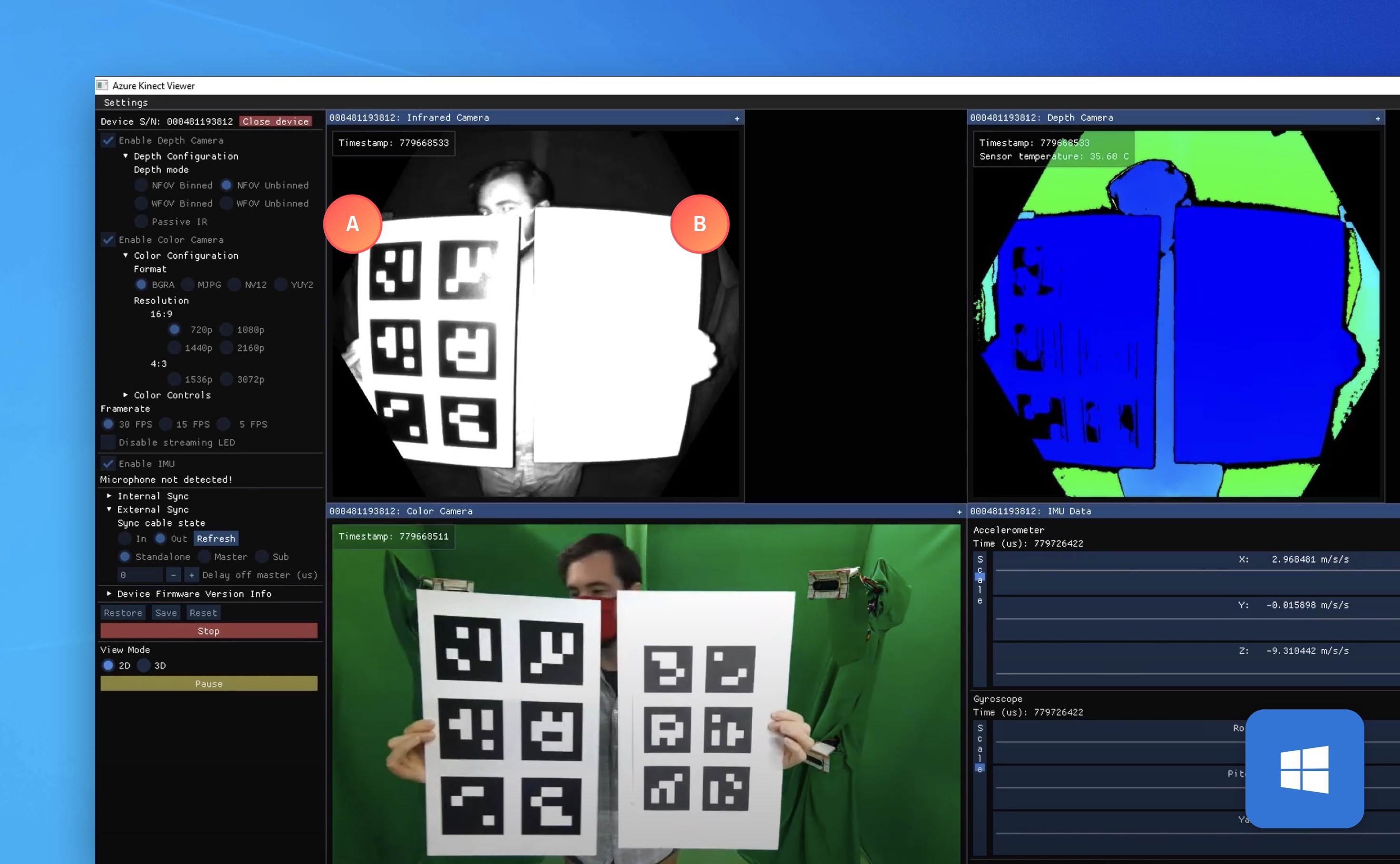This screenshot has height=864, width=1400.
Task: Enable the Disable streaming LED option
Action: [x=108, y=442]
